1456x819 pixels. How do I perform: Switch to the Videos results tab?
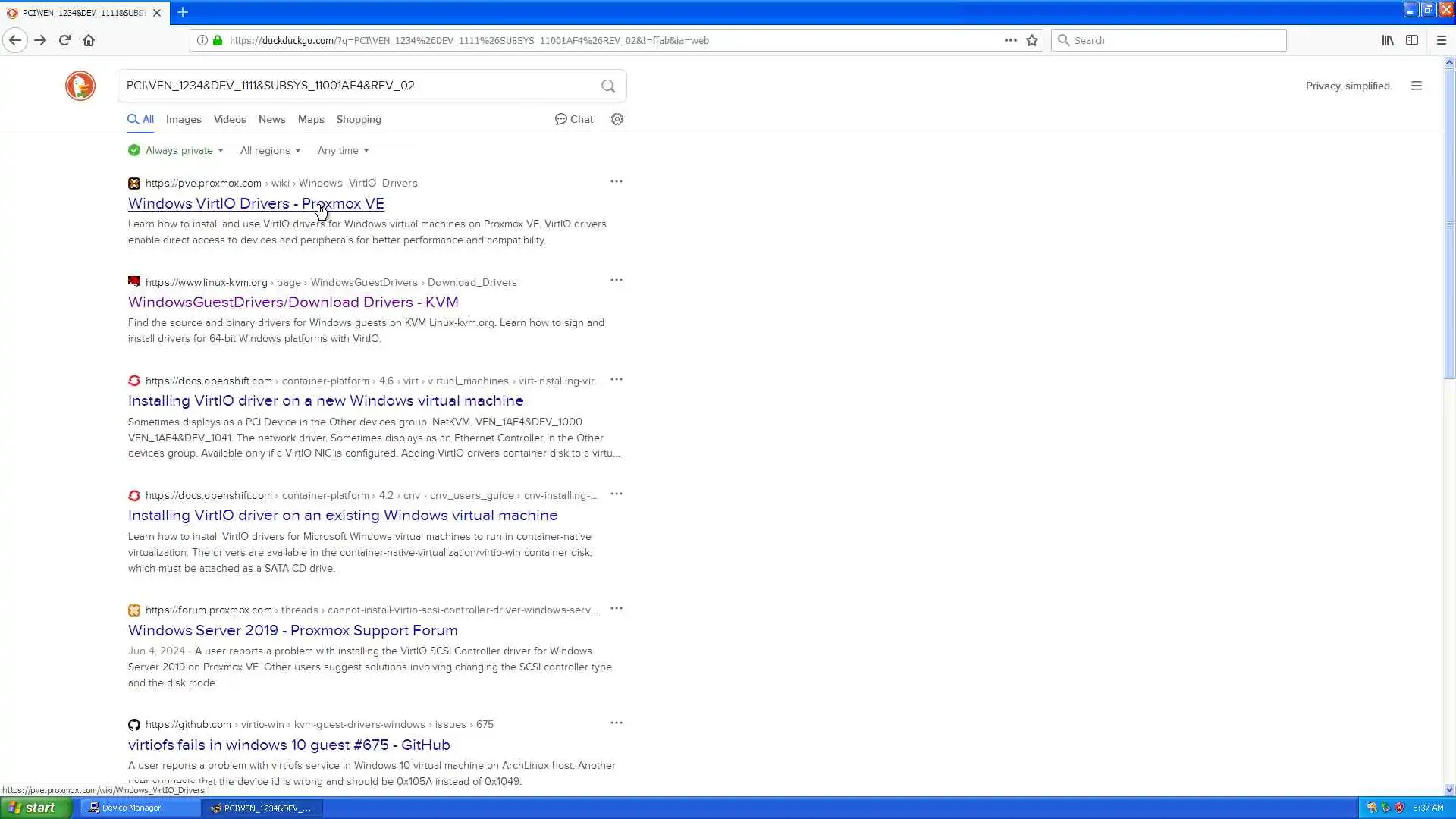230,119
